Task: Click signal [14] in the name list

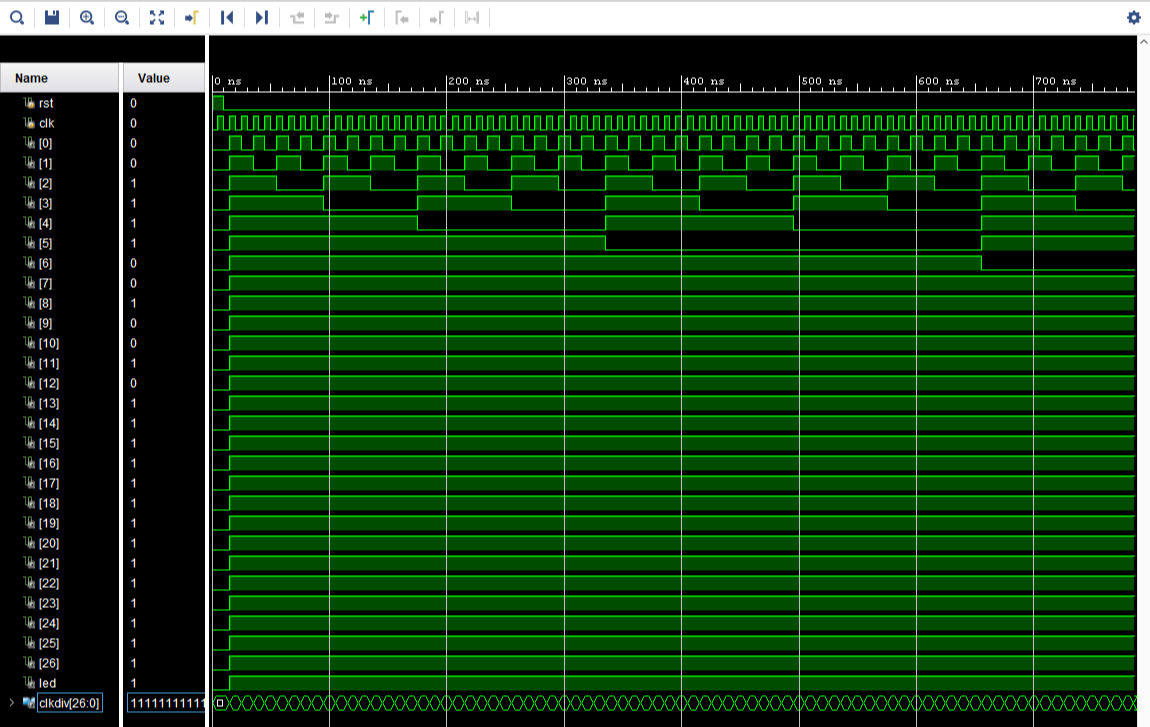Action: pyautogui.click(x=45, y=423)
